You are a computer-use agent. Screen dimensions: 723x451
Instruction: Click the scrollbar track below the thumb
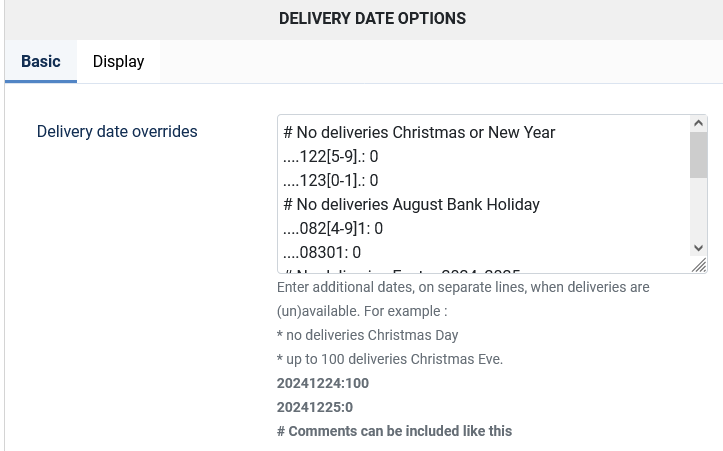698,209
